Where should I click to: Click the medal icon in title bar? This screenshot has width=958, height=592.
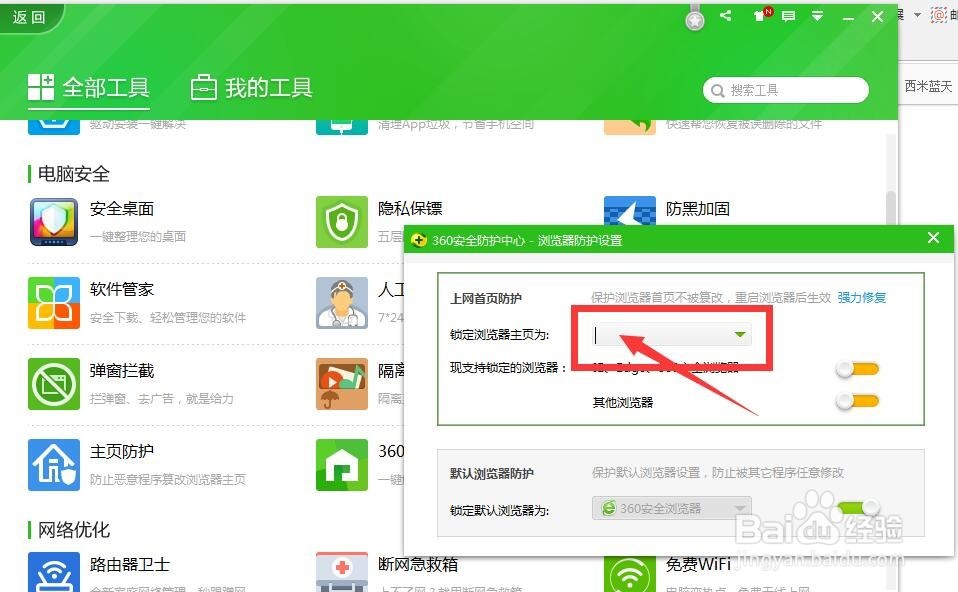[x=695, y=18]
